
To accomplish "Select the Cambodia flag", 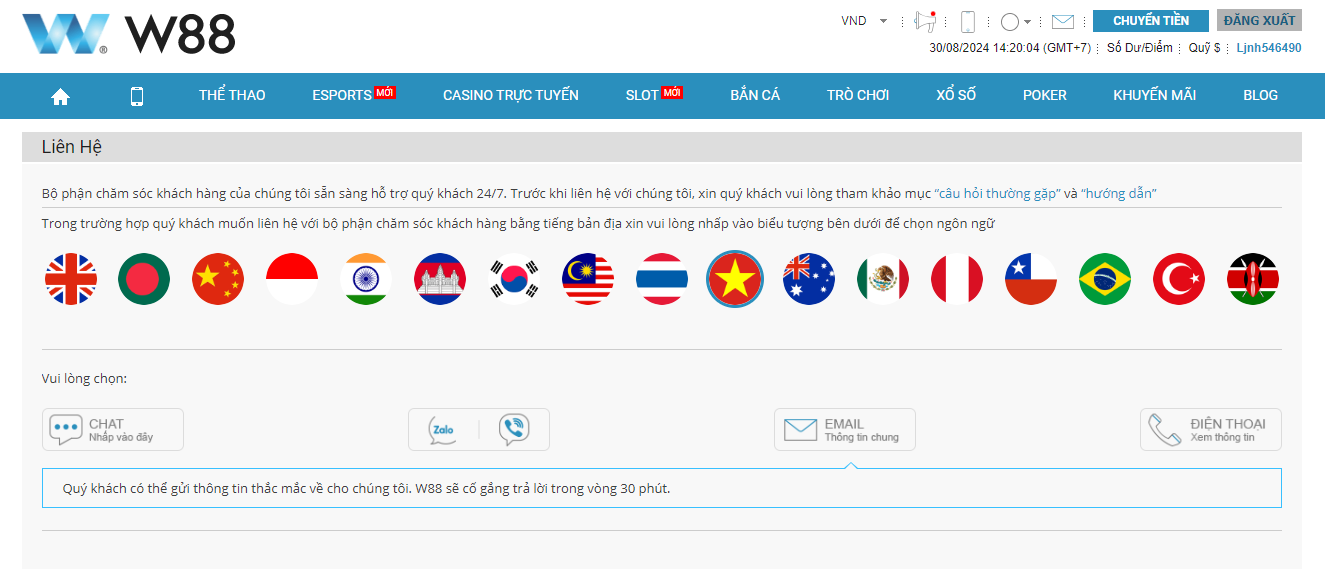I will 440,279.
